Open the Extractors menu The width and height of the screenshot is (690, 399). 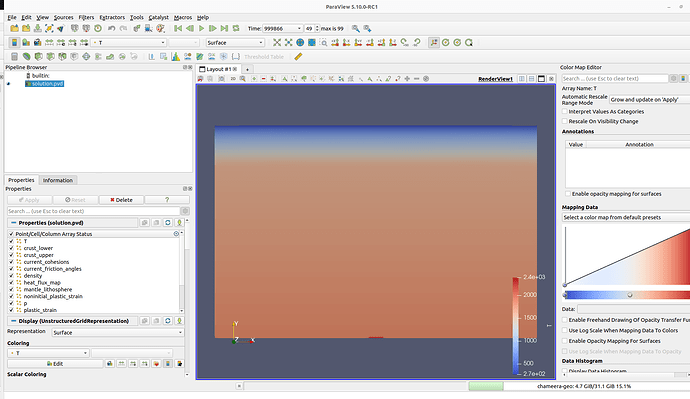pos(112,18)
